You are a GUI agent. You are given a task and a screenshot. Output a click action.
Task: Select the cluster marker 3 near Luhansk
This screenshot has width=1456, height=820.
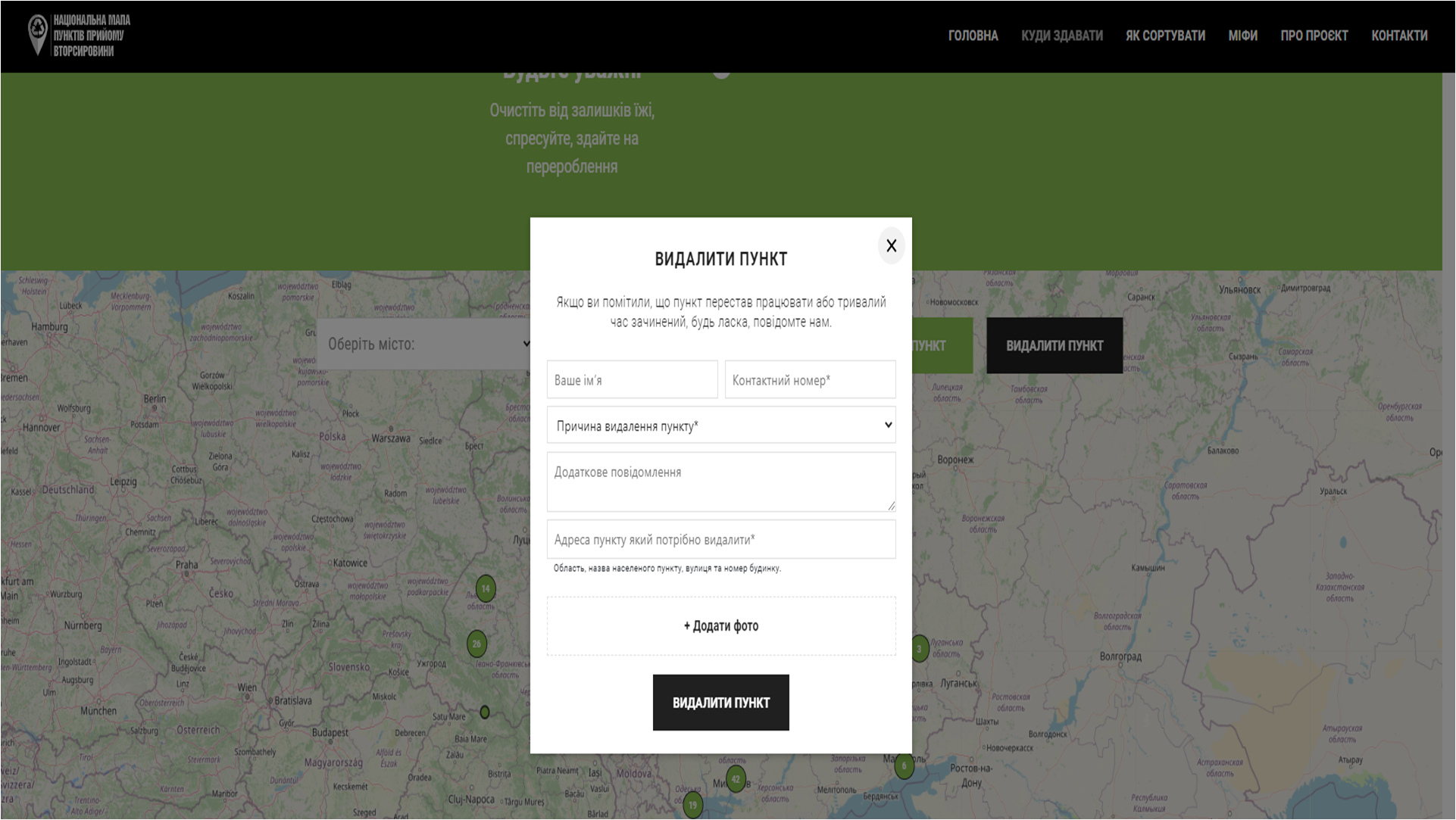[x=920, y=649]
